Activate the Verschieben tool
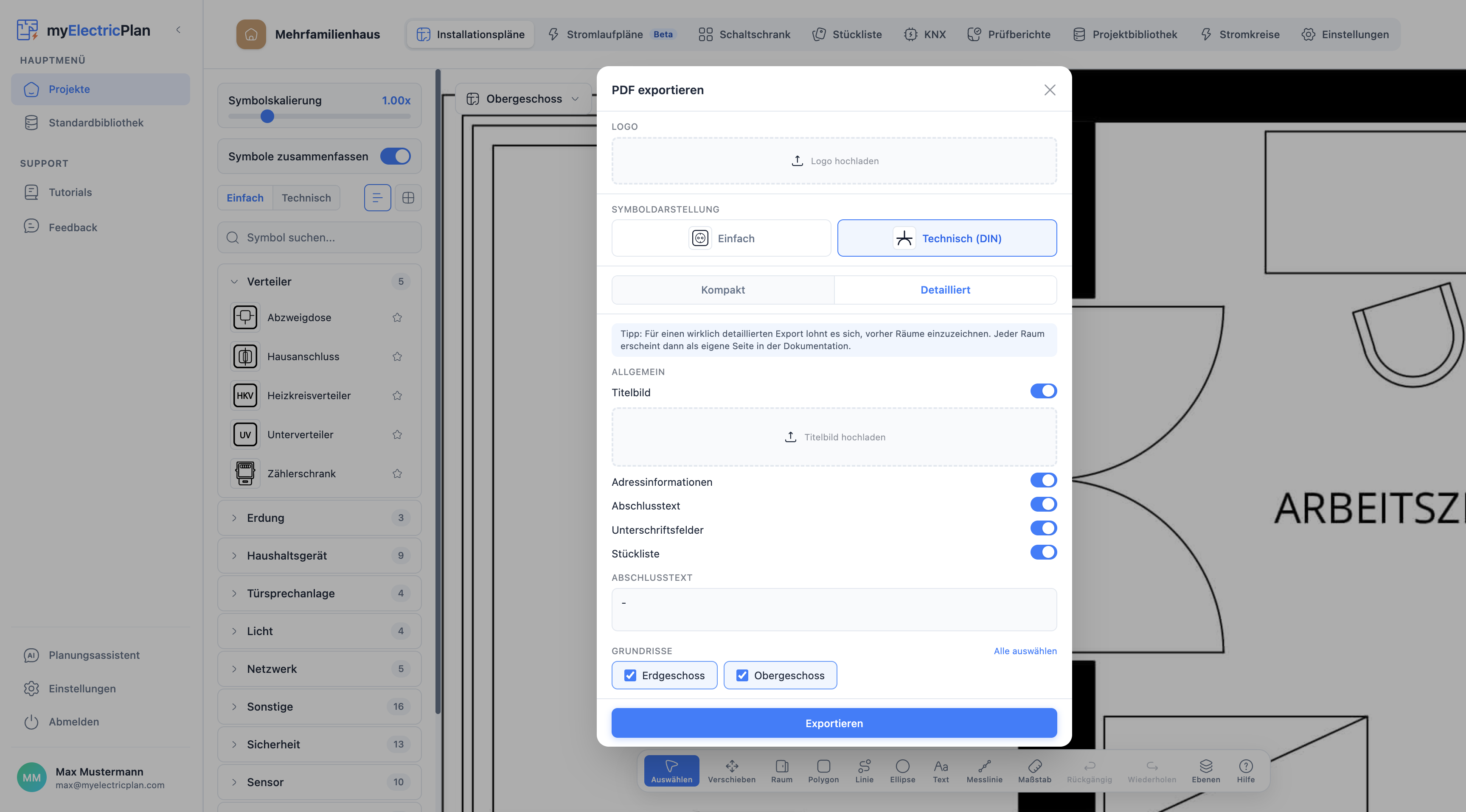1466x812 pixels. click(731, 770)
